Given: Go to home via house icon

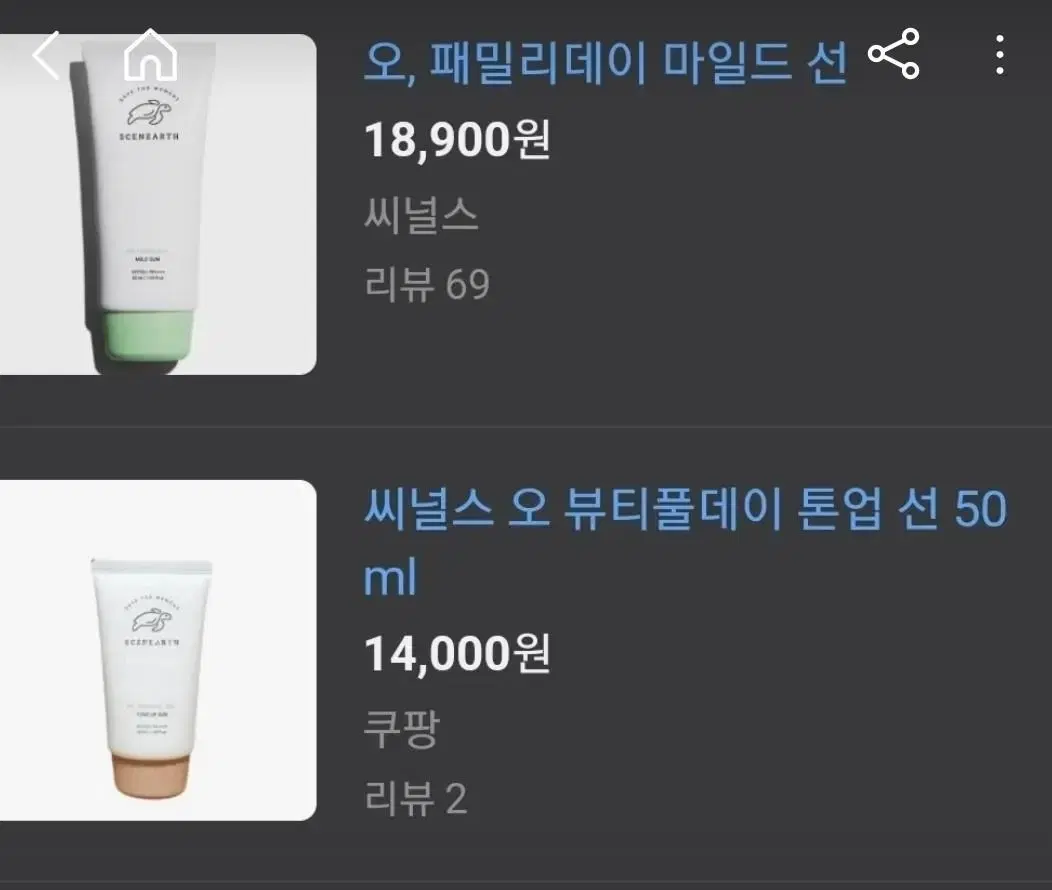Looking at the screenshot, I should (x=150, y=55).
